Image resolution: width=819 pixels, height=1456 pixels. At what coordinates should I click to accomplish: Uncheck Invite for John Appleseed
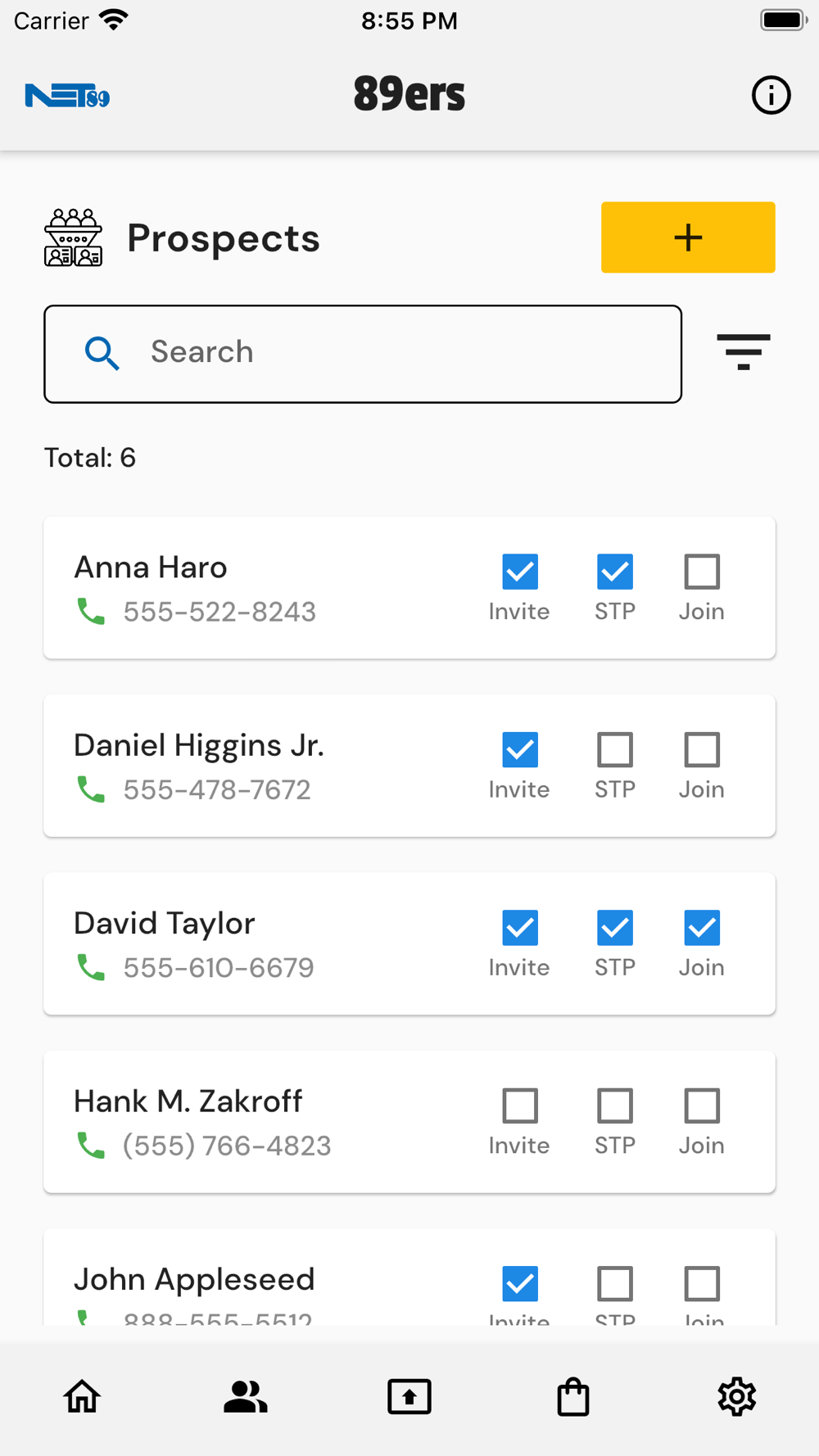tap(520, 1284)
